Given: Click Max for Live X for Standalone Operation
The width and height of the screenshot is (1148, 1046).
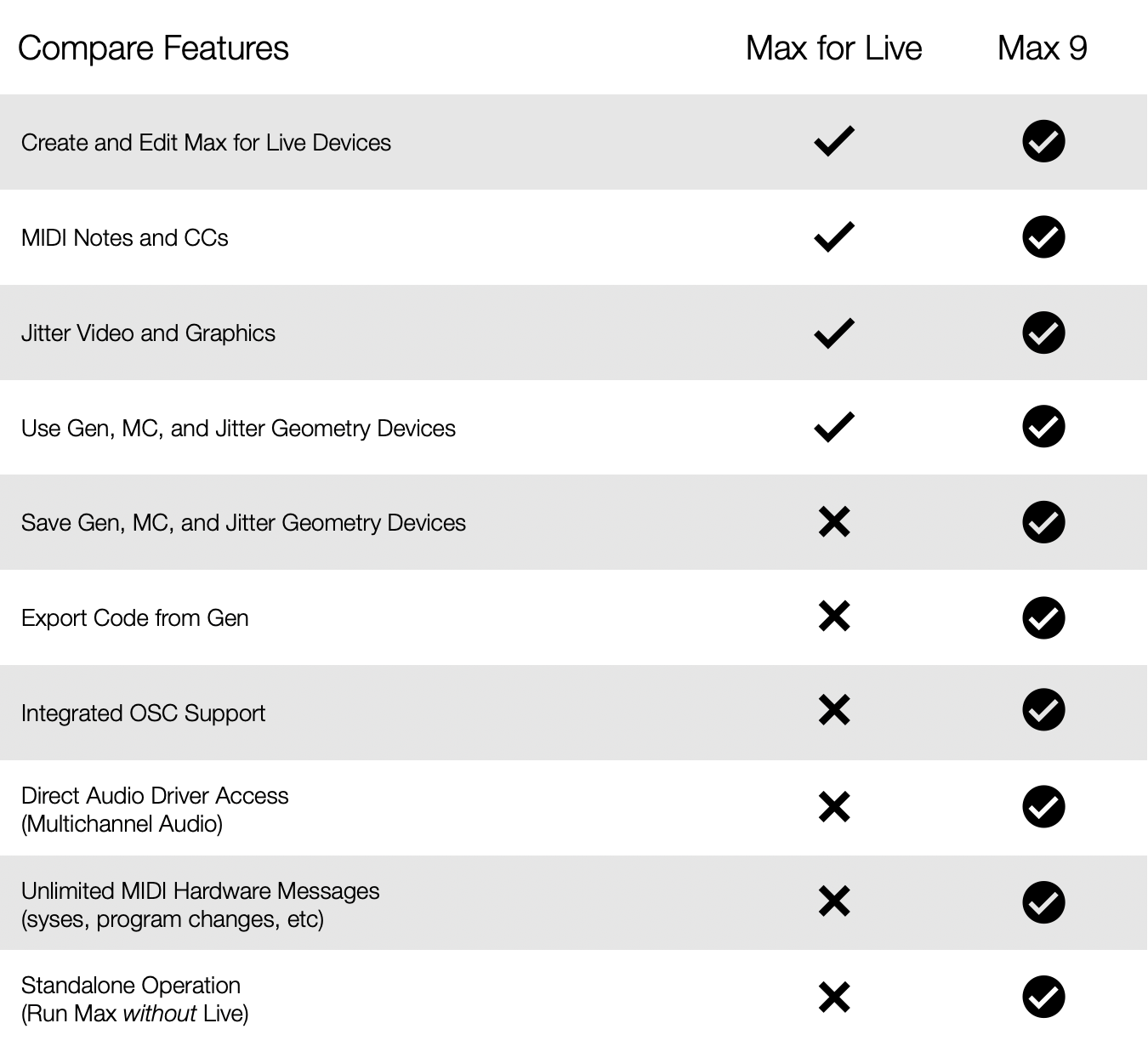Looking at the screenshot, I should 833,998.
